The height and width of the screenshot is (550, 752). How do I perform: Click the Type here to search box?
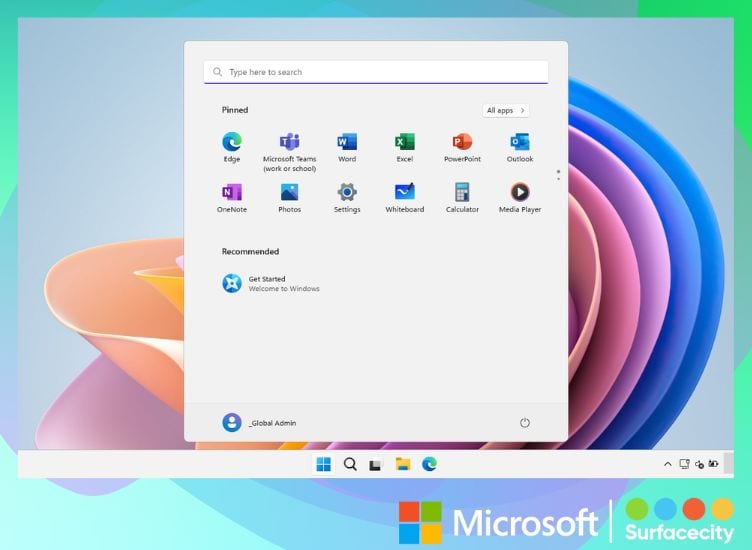coord(376,72)
